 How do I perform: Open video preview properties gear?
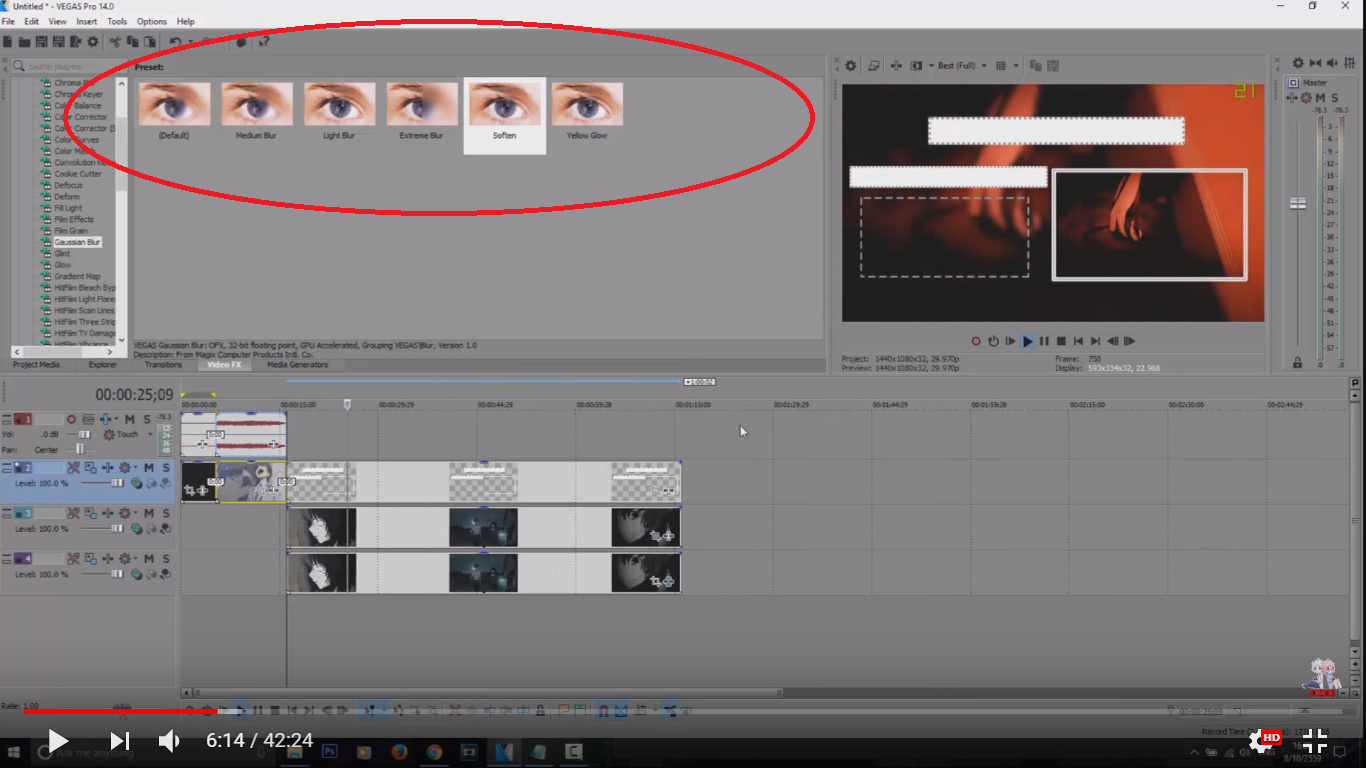click(850, 66)
